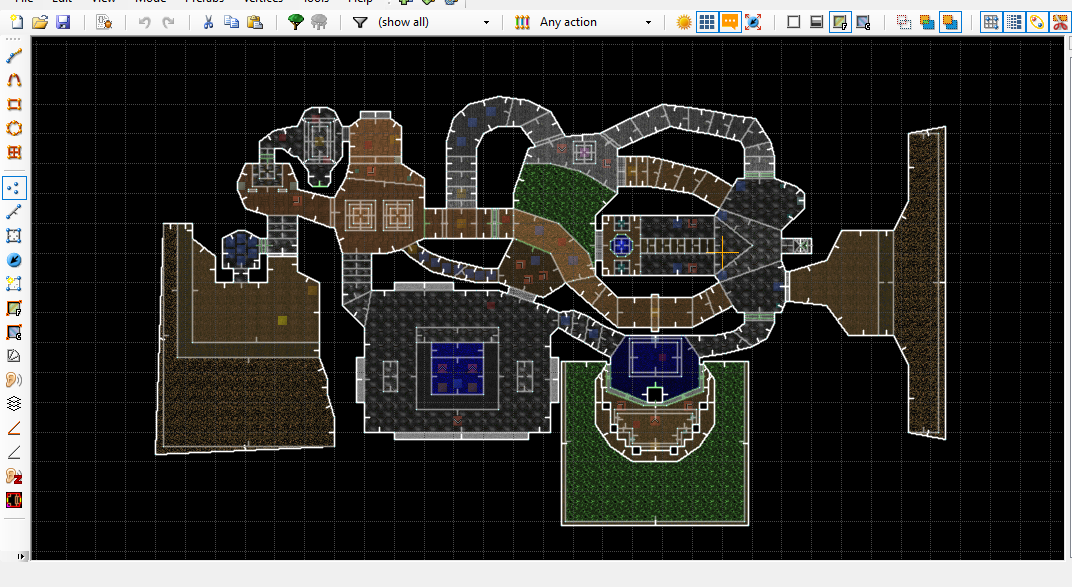This screenshot has height=587, width=1072.
Task: Click the linedef color presets icon
Action: [522, 22]
